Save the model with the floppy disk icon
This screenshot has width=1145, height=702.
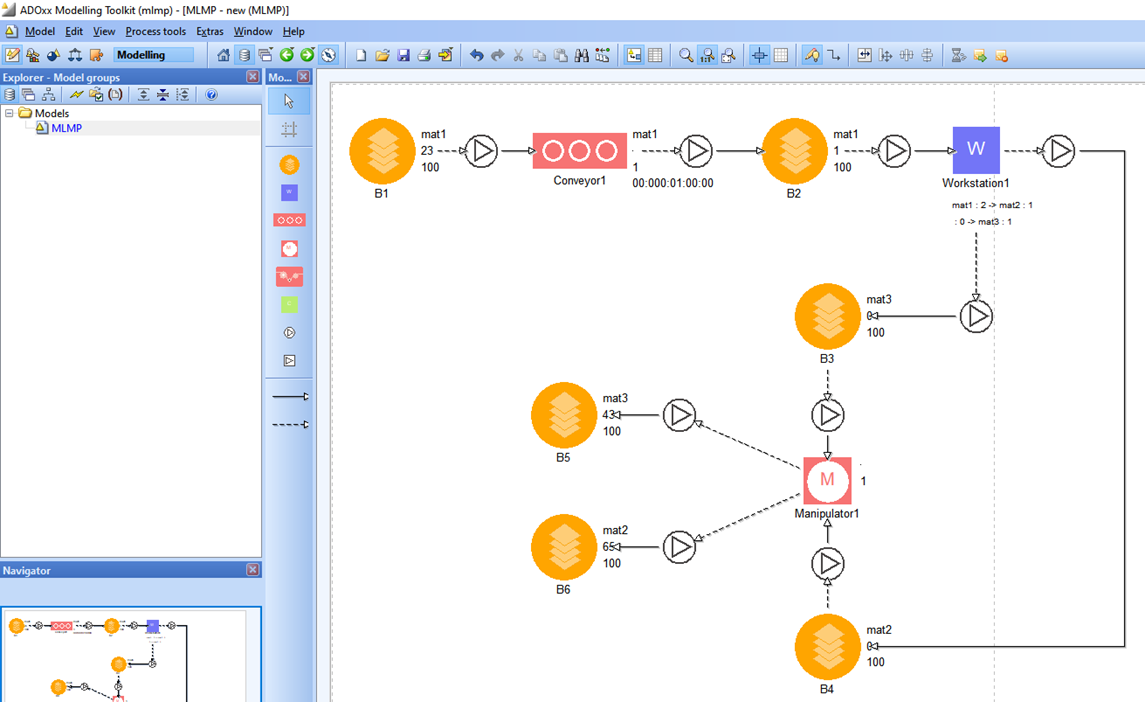tap(403, 55)
